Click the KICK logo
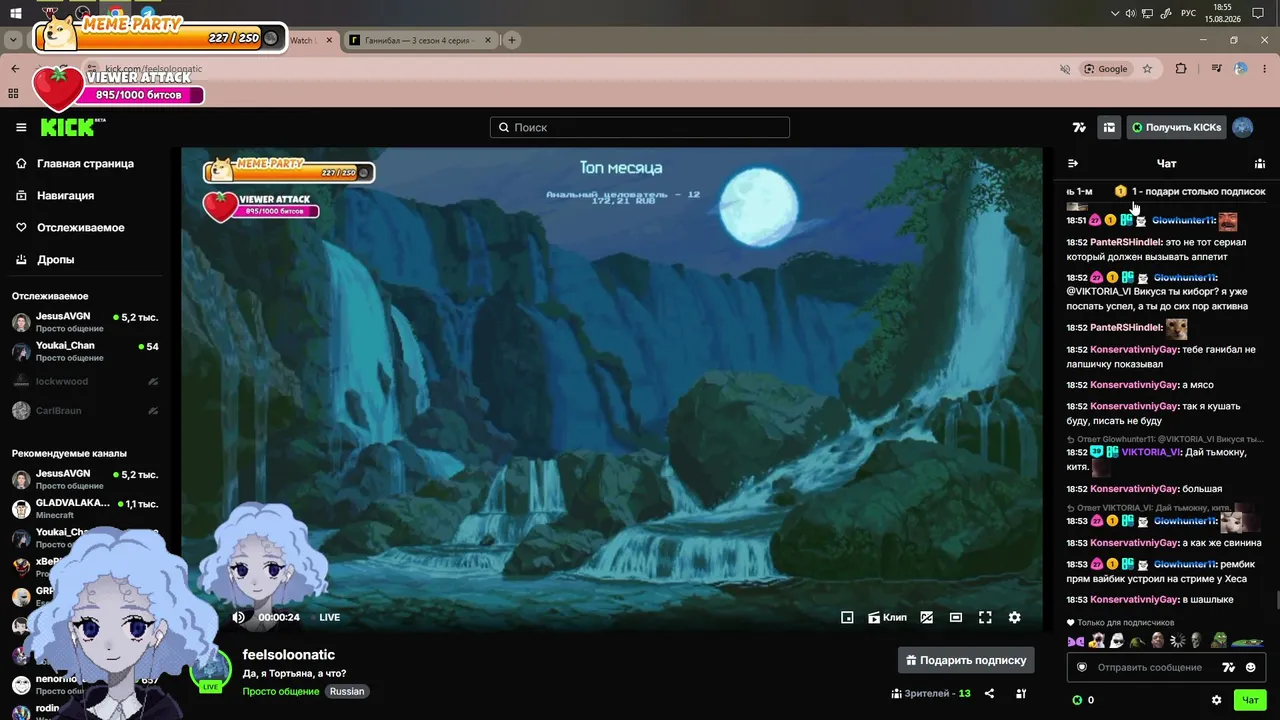 [72, 127]
